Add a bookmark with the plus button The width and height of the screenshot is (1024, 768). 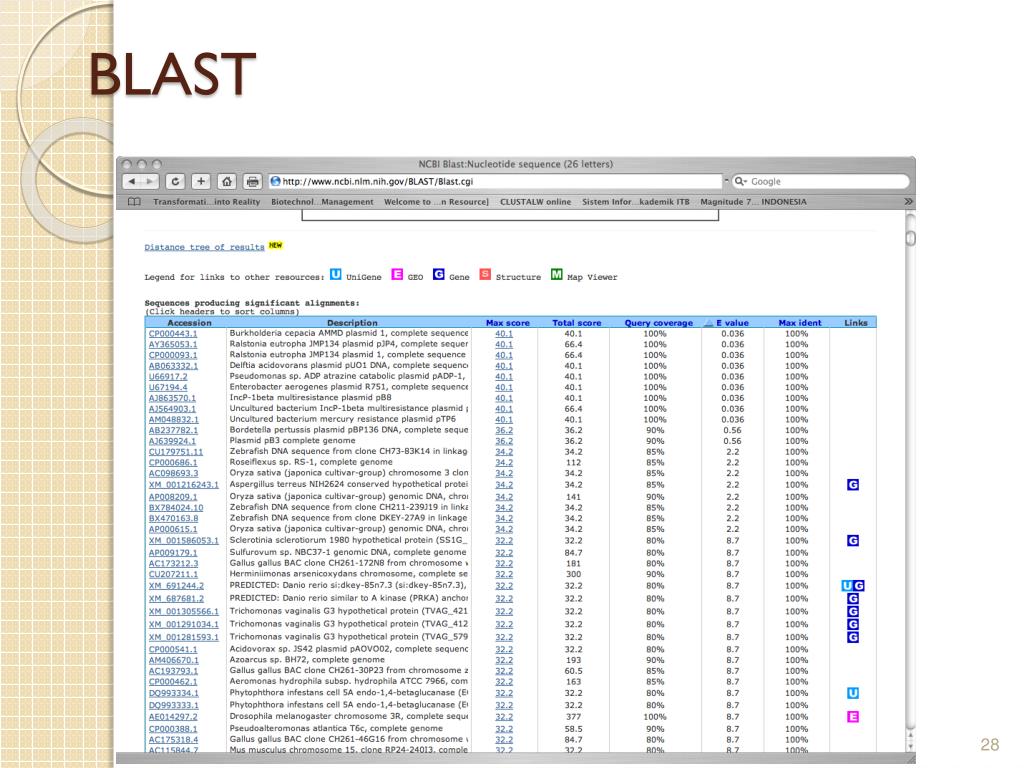(200, 182)
